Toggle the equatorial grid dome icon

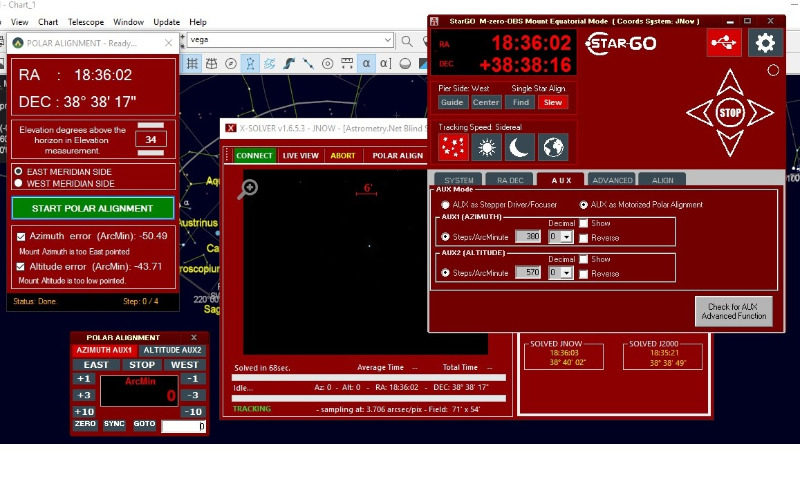pos(211,64)
